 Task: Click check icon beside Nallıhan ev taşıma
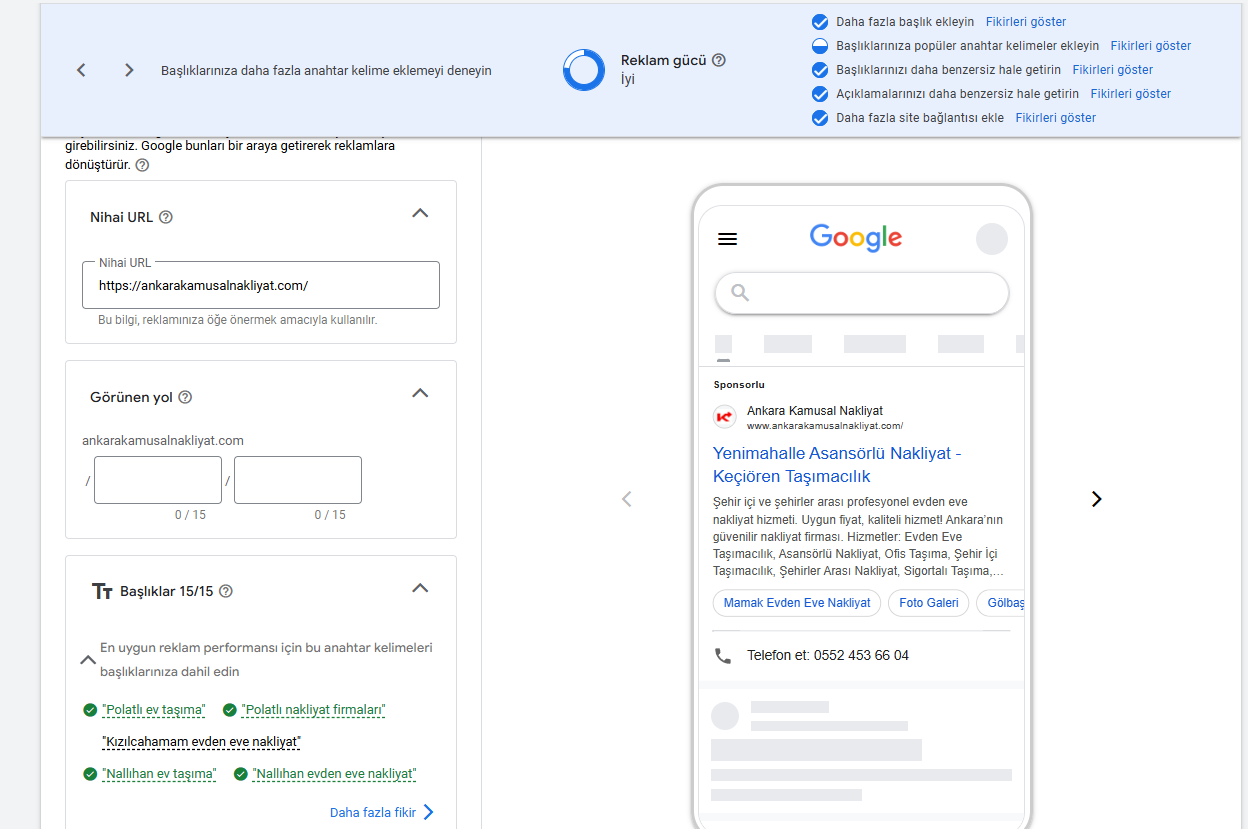tap(90, 774)
